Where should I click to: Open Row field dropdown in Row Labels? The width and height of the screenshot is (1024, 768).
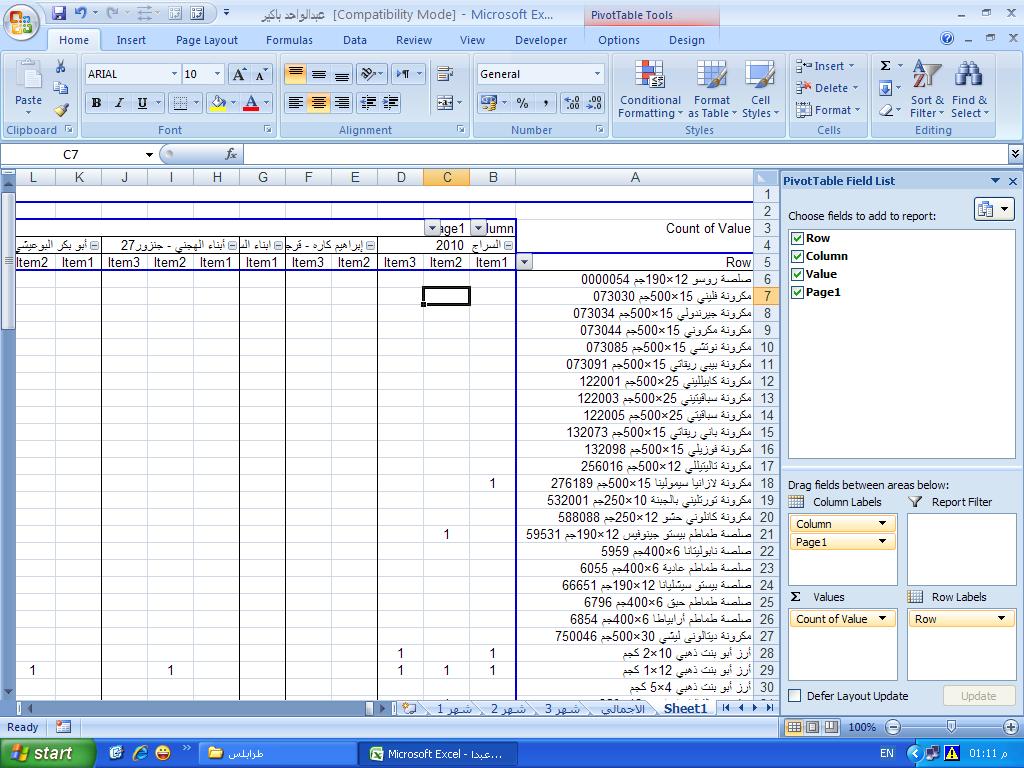pos(1001,618)
